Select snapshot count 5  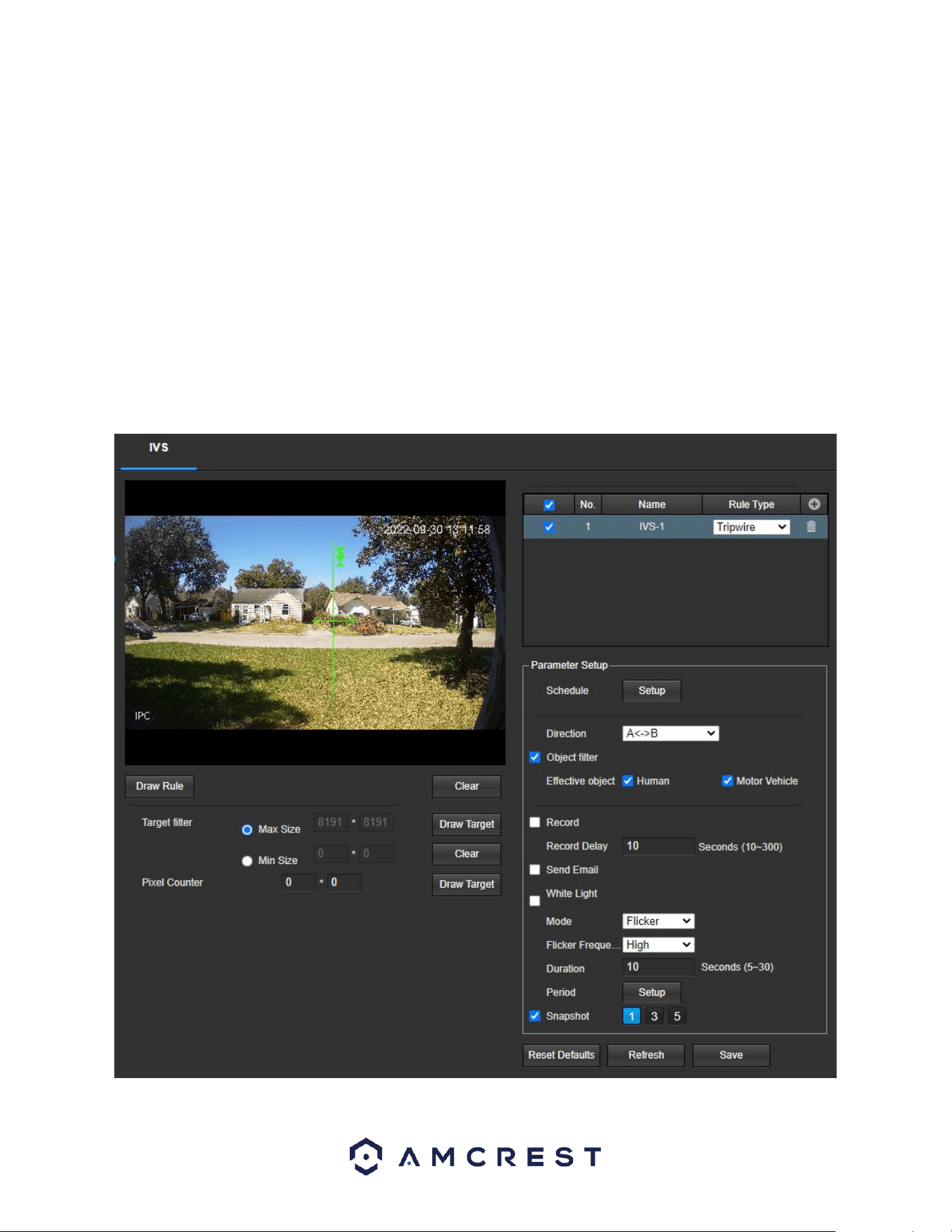677,1017
